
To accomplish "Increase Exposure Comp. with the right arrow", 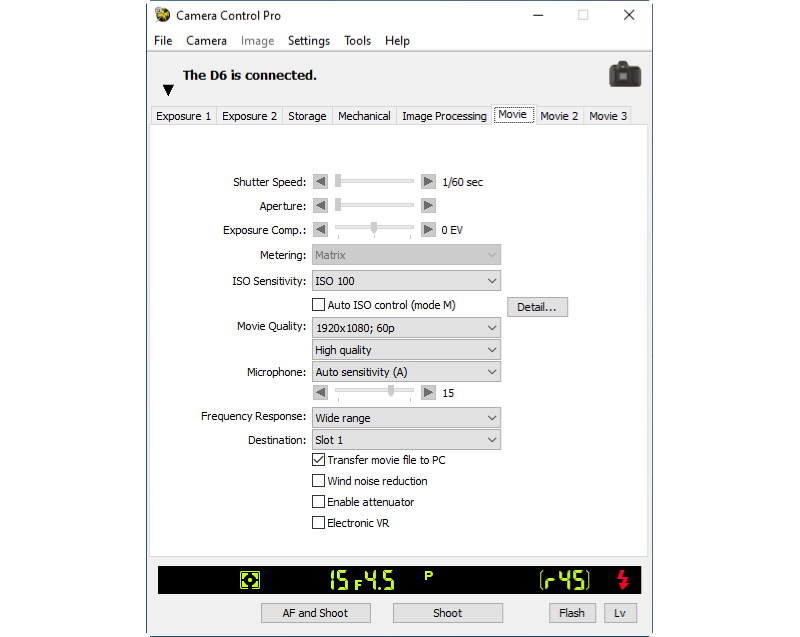I will click(428, 230).
